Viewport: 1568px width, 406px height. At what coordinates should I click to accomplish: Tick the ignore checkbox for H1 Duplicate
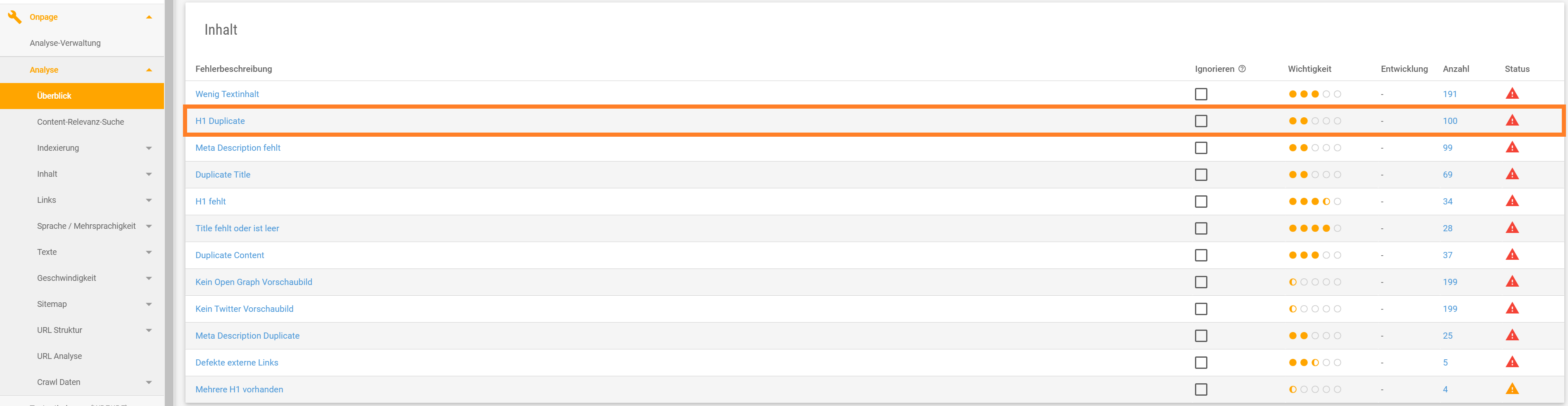[1201, 121]
